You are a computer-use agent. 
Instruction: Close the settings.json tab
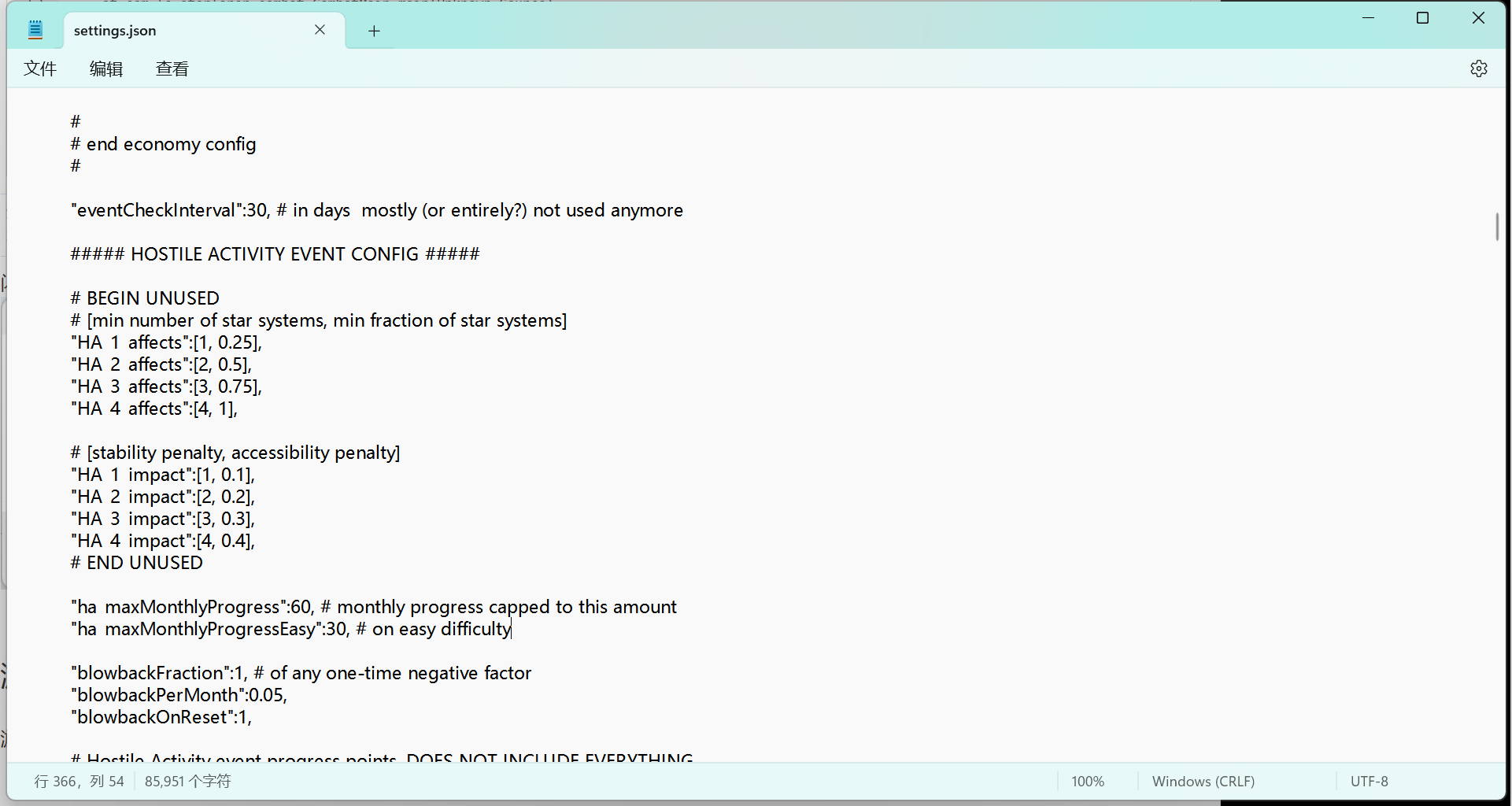coord(320,30)
